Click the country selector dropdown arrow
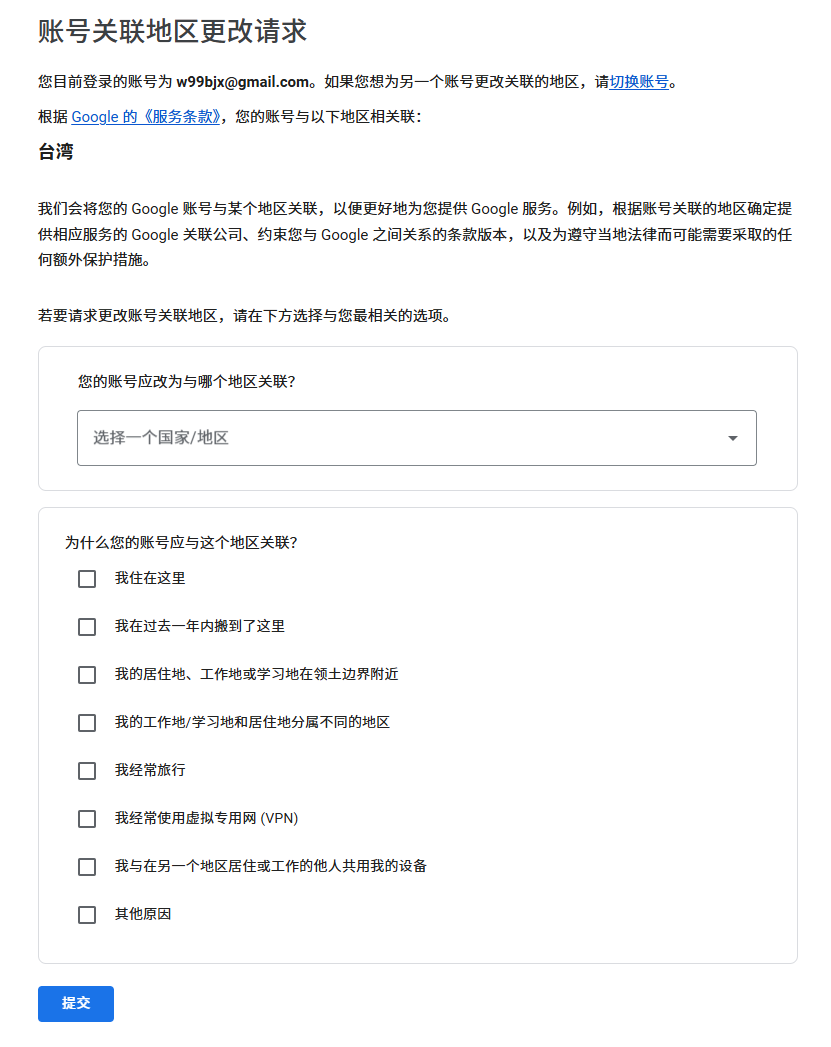The image size is (831, 1047). coord(732,438)
